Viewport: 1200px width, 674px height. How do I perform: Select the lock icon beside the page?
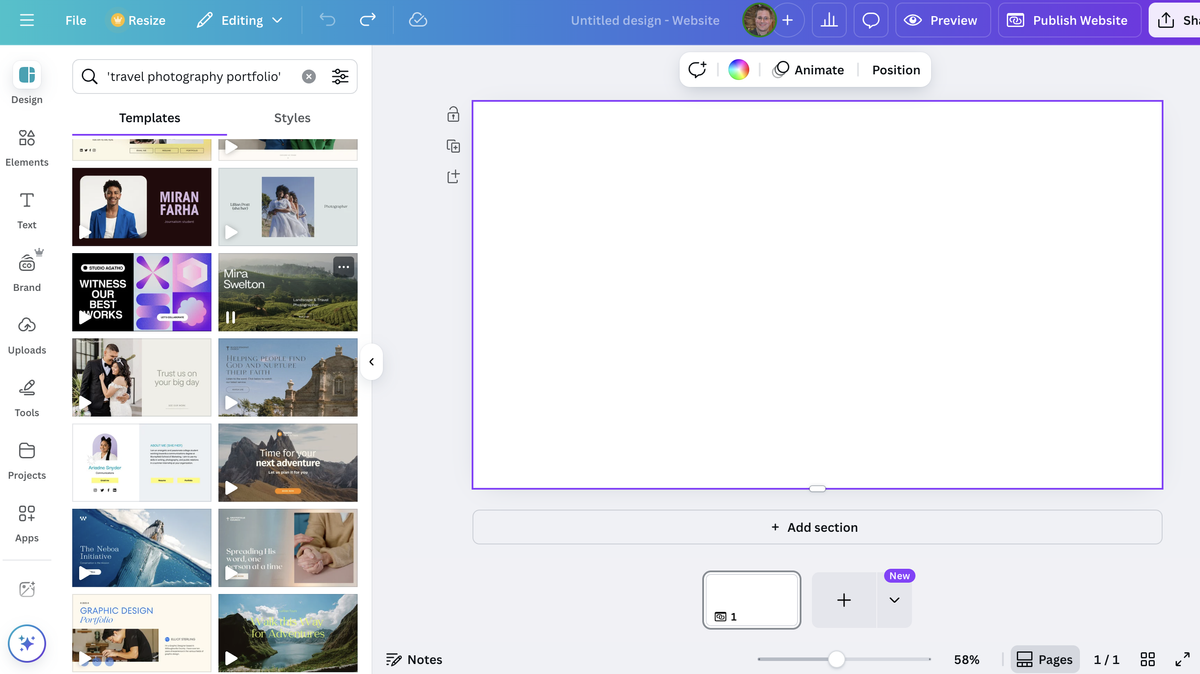pyautogui.click(x=452, y=114)
